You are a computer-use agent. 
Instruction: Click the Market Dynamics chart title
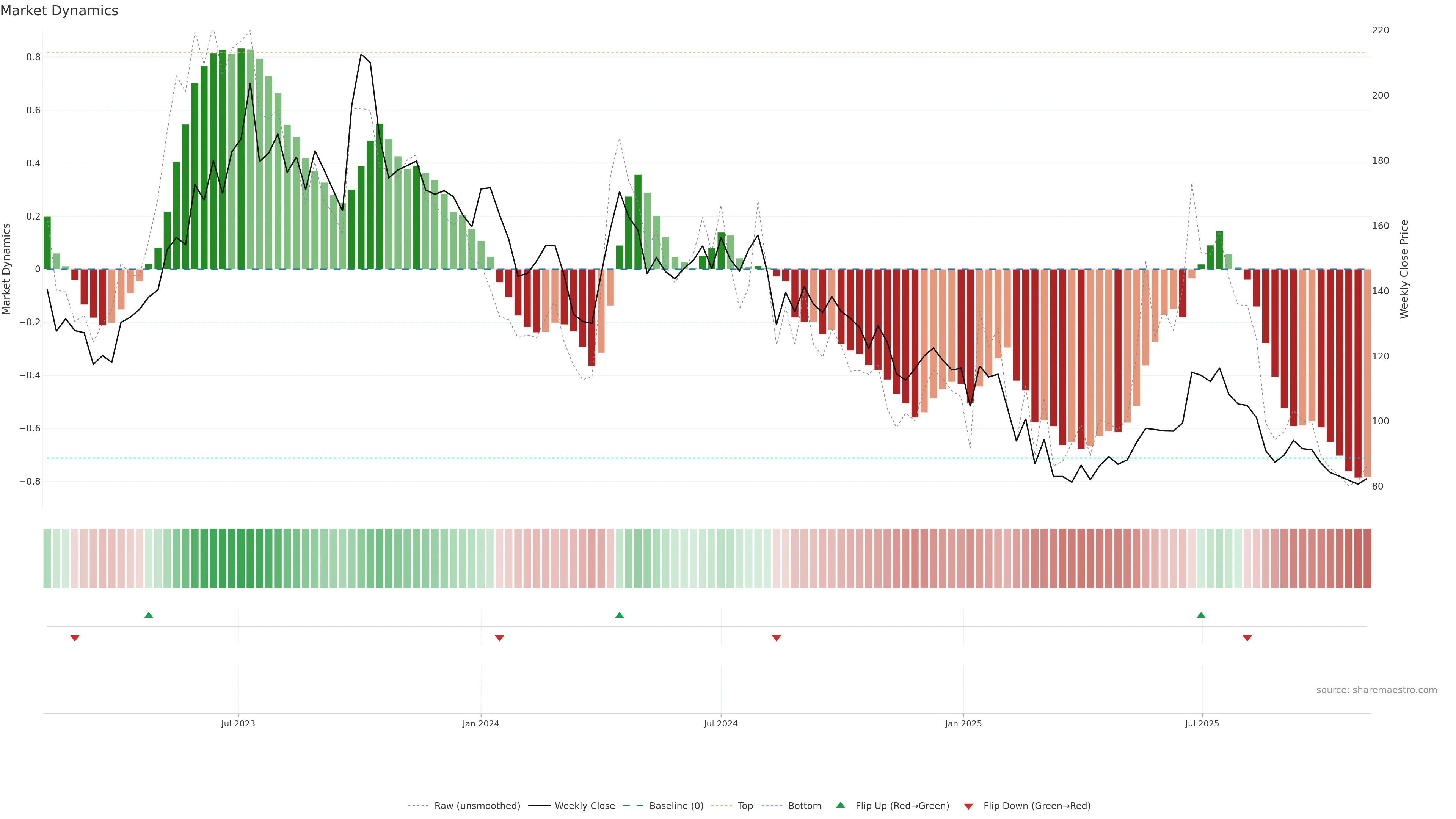coord(60,11)
